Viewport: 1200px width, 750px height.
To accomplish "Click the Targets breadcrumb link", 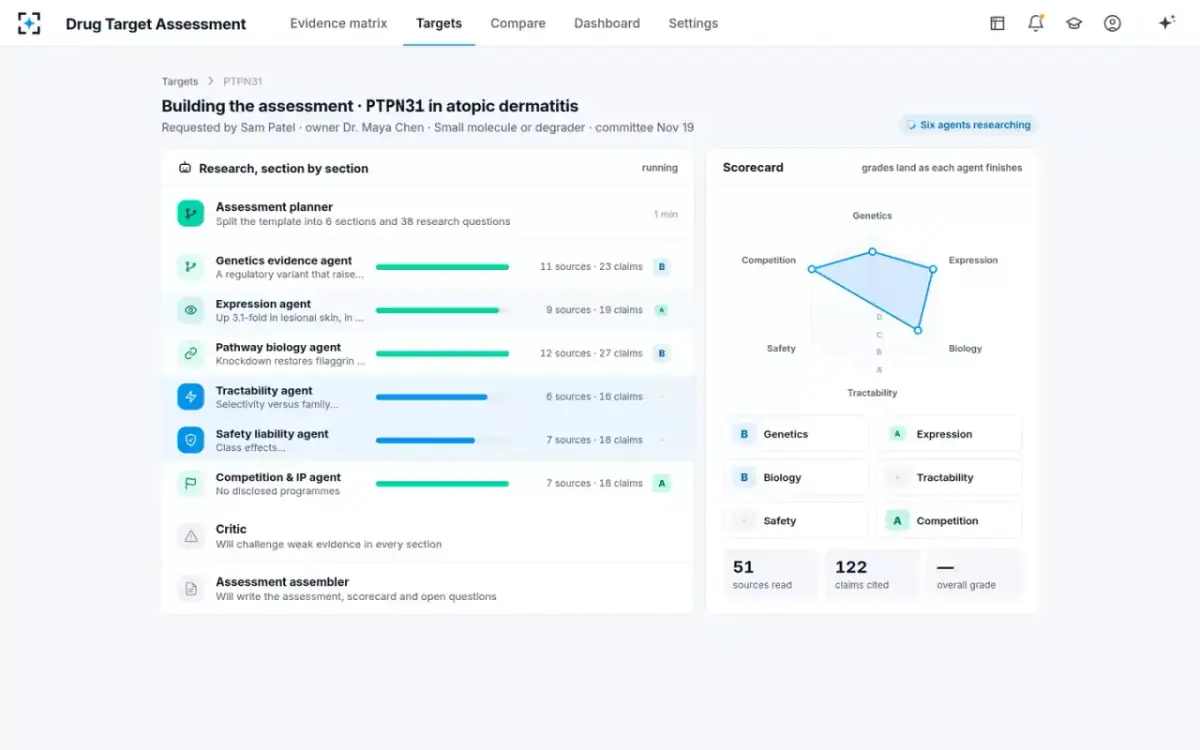I will pyautogui.click(x=180, y=81).
